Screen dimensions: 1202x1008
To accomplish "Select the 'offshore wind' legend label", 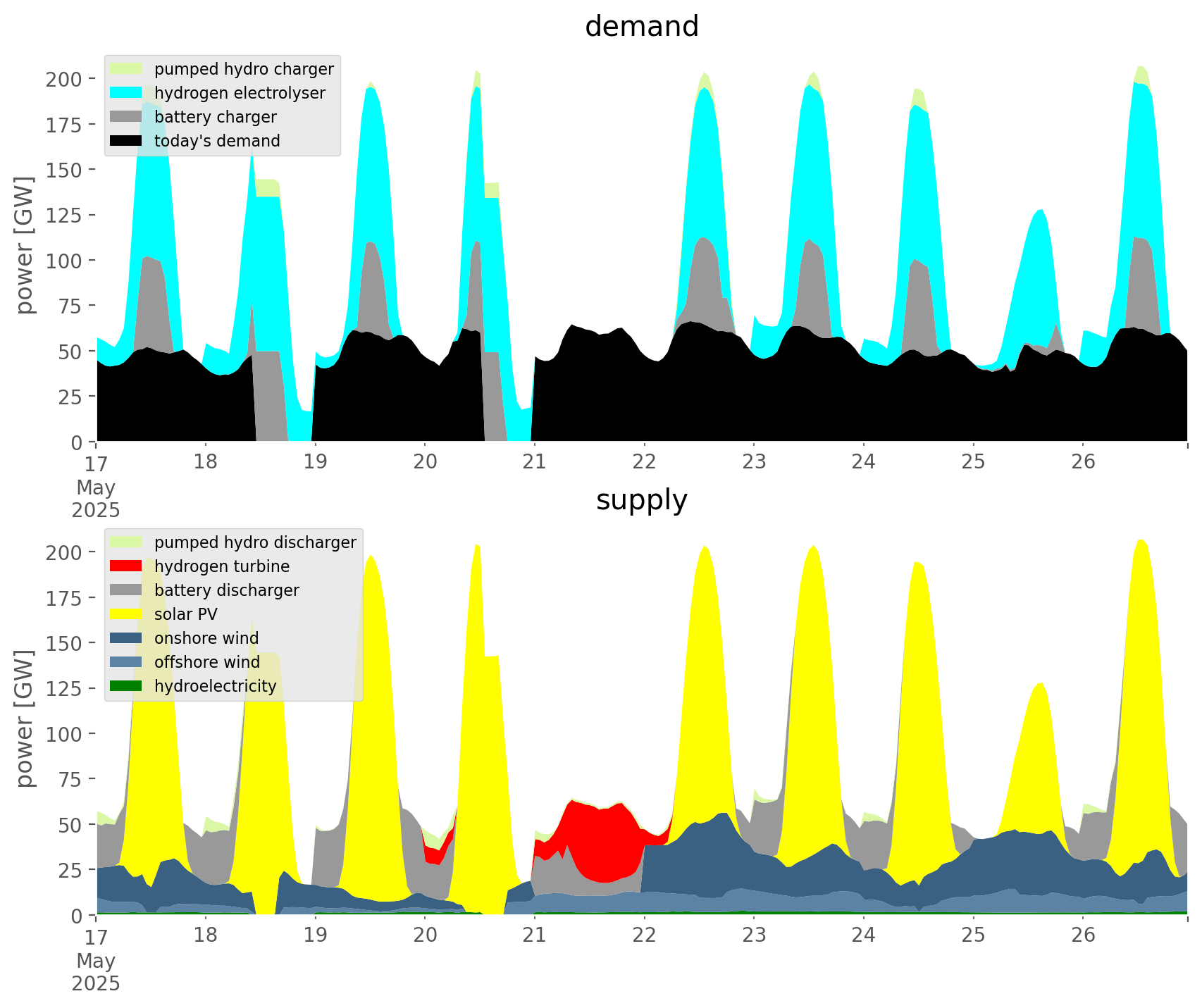I will tap(207, 663).
